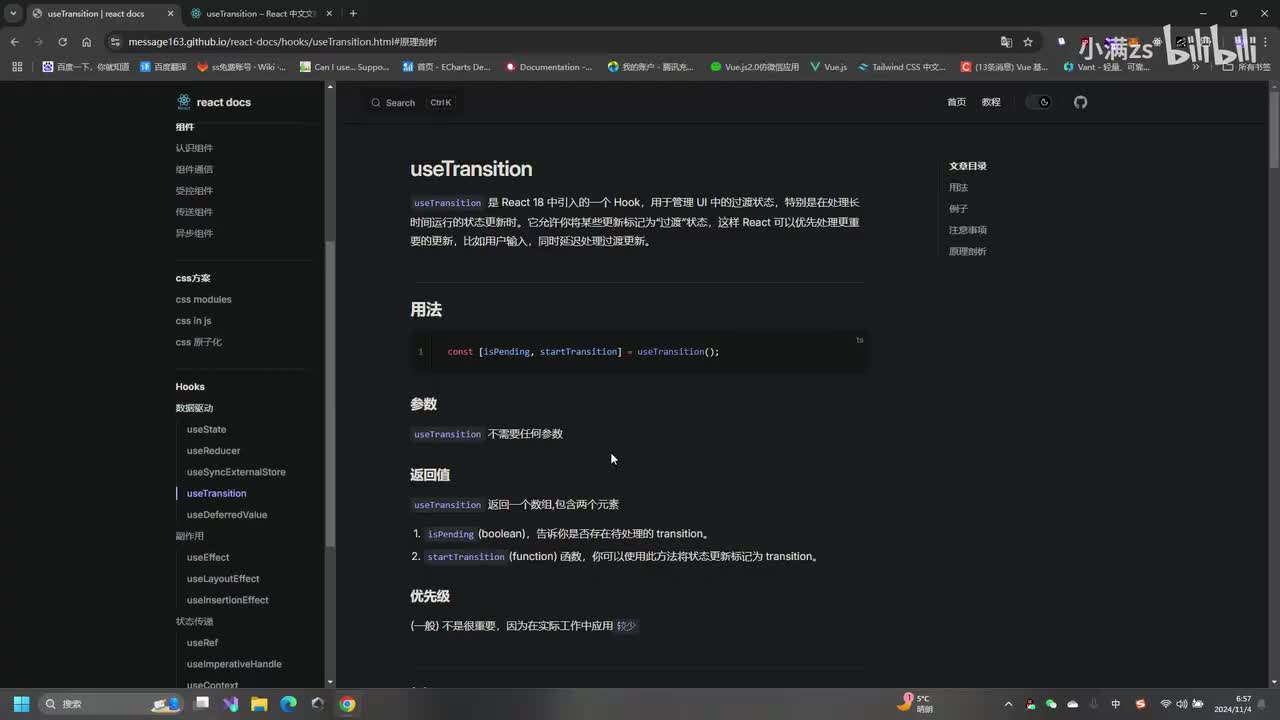Open 教程 in top navigation
1280x720 pixels.
[991, 102]
